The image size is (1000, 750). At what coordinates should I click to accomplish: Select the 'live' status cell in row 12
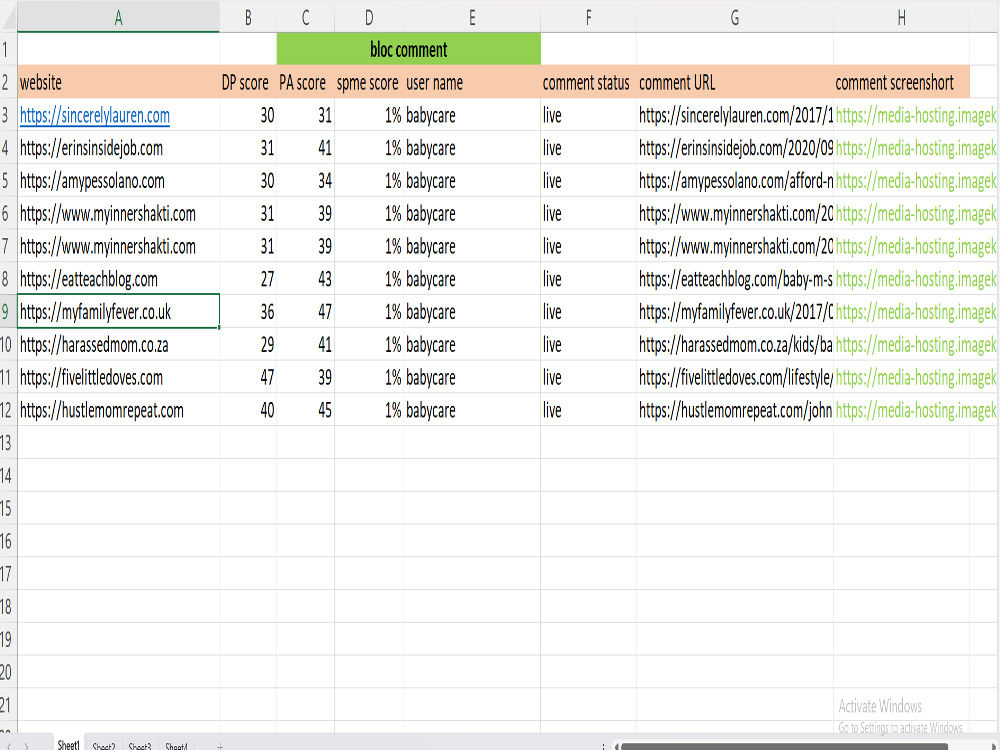[x=588, y=410]
